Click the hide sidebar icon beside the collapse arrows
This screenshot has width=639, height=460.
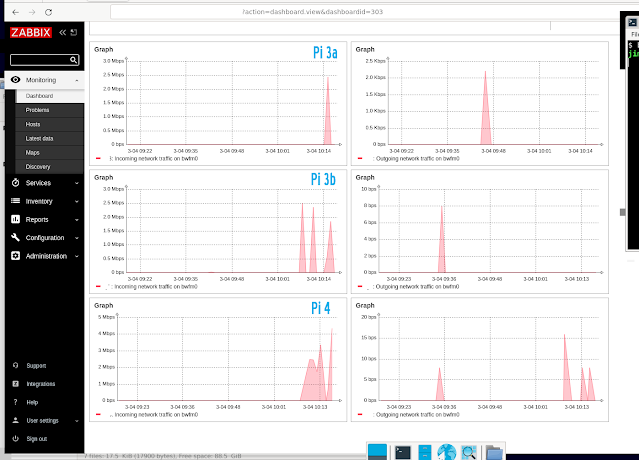tap(74, 32)
